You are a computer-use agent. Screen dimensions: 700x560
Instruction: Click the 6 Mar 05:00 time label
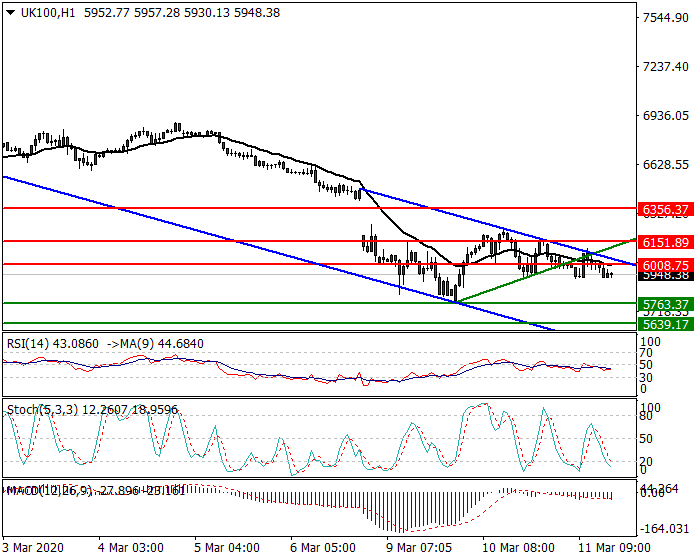pos(323,547)
